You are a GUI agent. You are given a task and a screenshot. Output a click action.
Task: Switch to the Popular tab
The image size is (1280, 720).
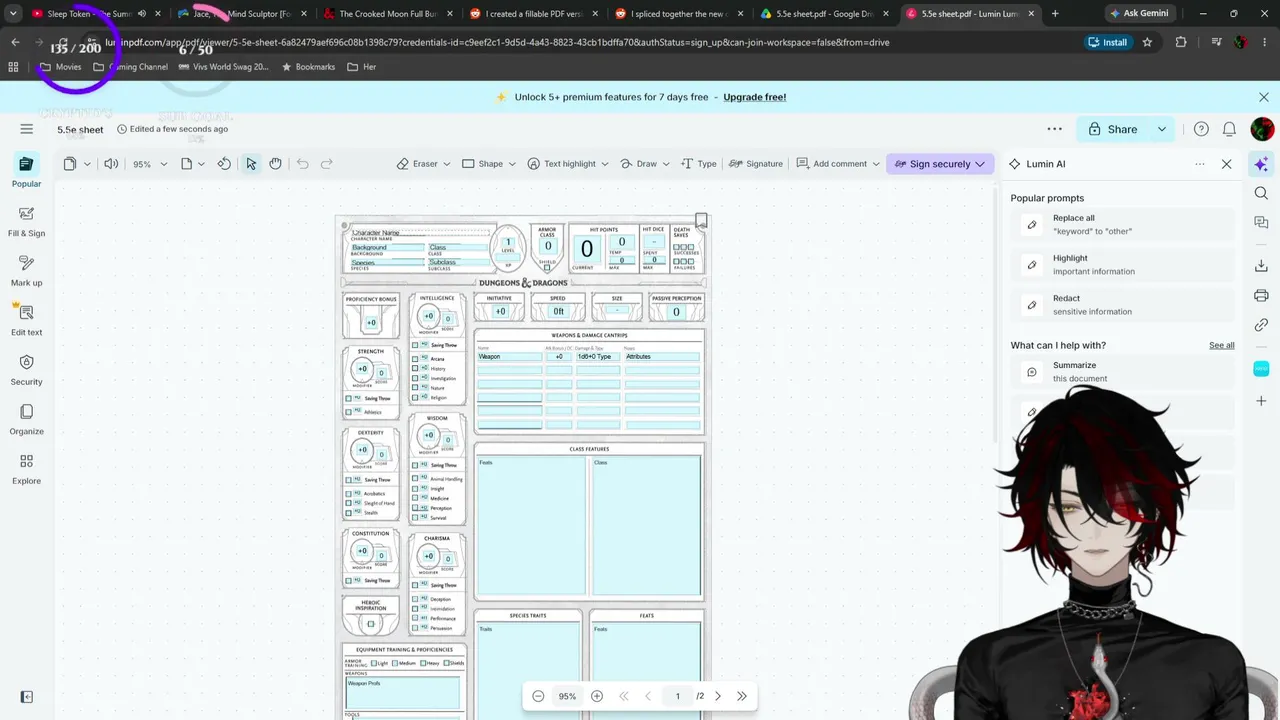(27, 171)
